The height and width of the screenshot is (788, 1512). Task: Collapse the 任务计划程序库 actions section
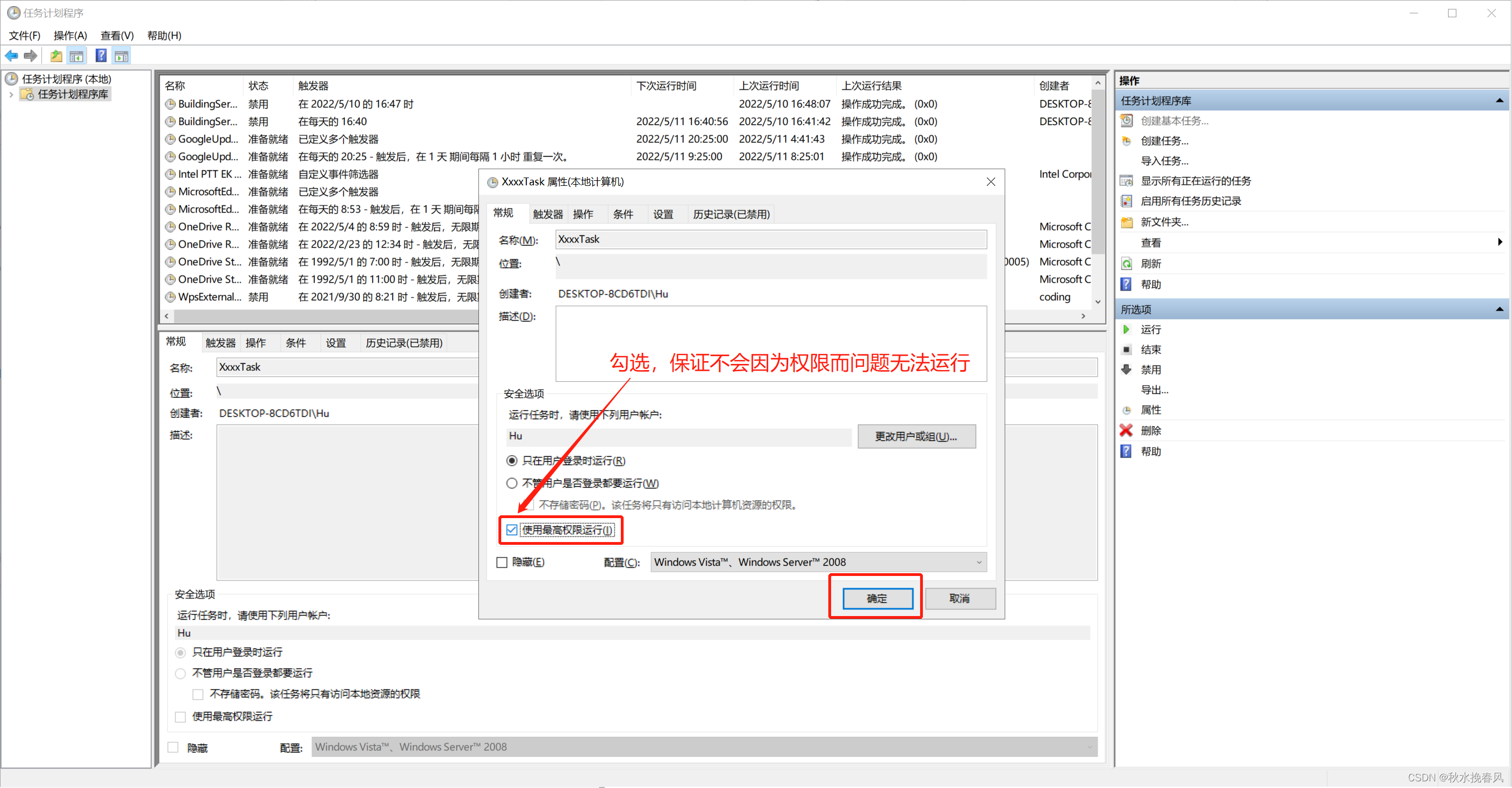click(1500, 100)
